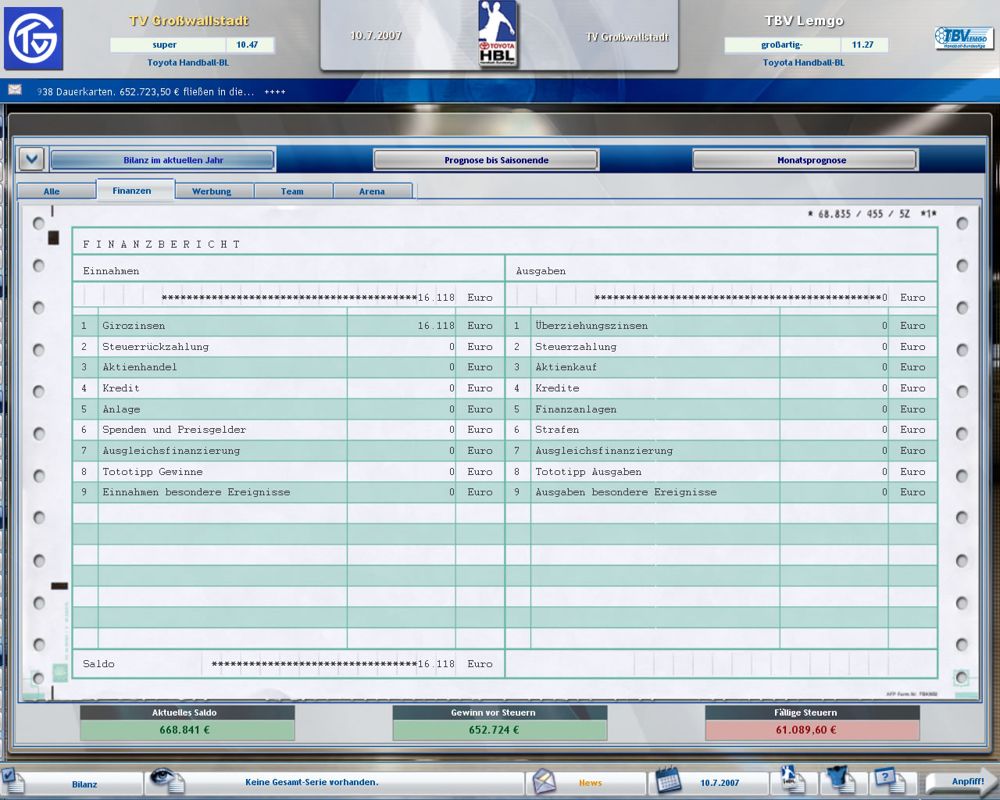Open the News envelope icon
Screen dimensions: 1000x800
pyautogui.click(x=543, y=781)
